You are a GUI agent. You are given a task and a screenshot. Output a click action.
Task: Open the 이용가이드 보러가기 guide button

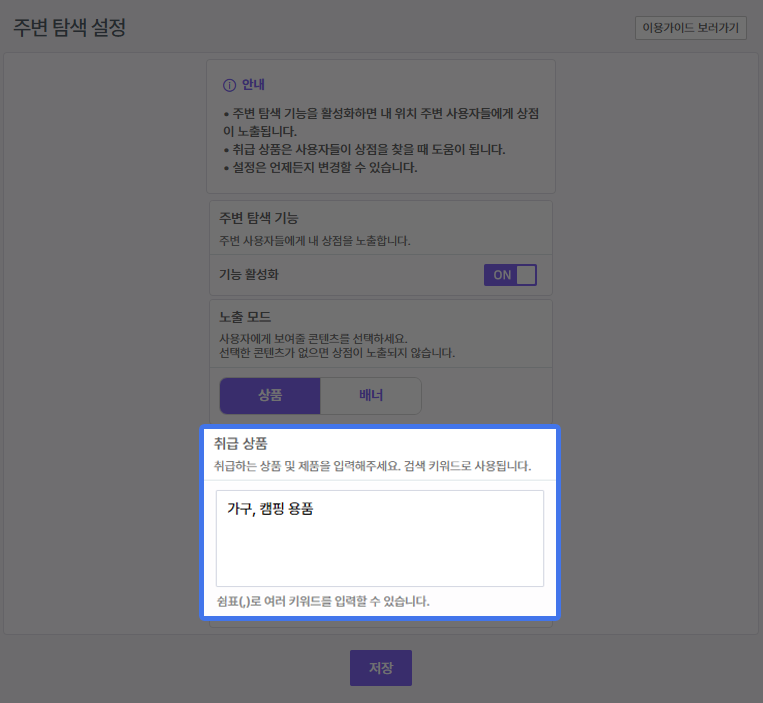point(690,28)
